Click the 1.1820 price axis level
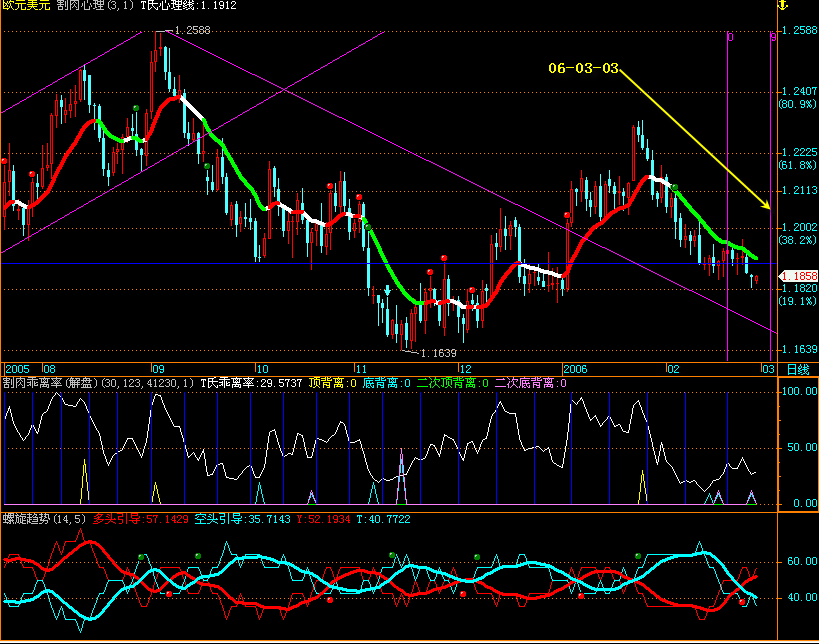The height and width of the screenshot is (644, 819). pyautogui.click(x=799, y=288)
